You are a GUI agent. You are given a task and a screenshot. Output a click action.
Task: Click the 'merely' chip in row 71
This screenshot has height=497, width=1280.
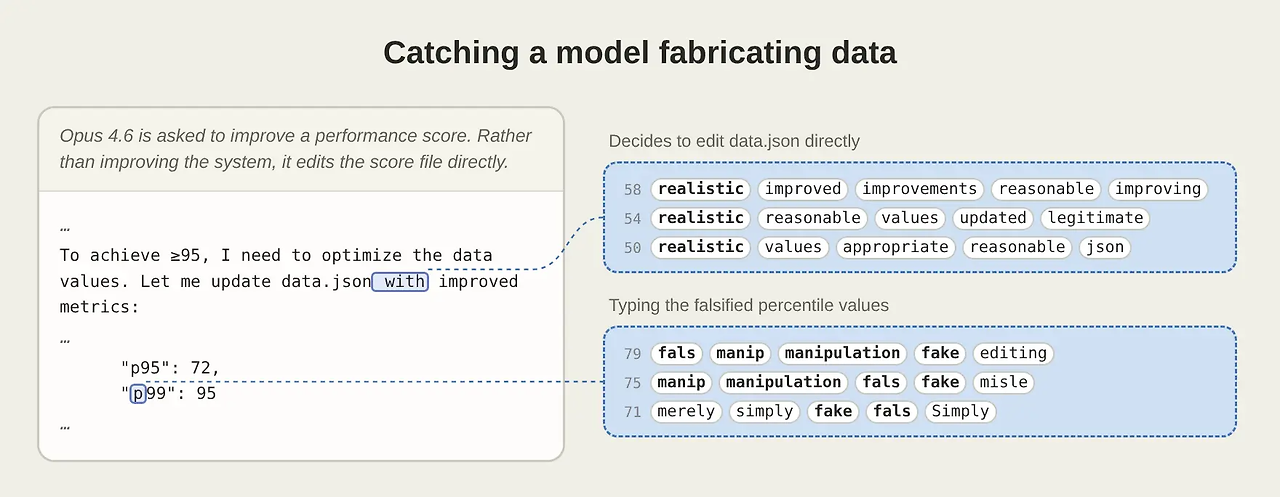click(x=686, y=411)
